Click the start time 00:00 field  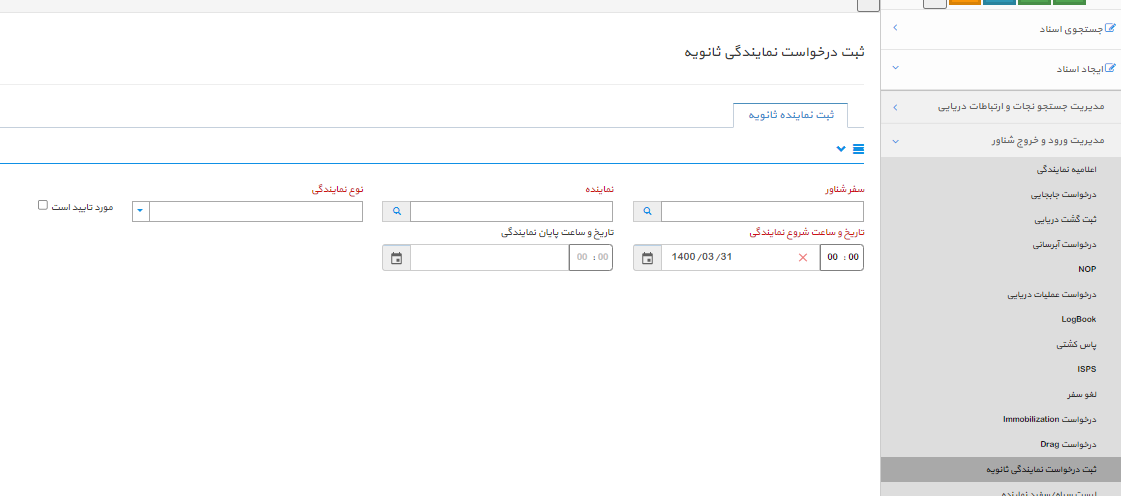[x=841, y=258]
